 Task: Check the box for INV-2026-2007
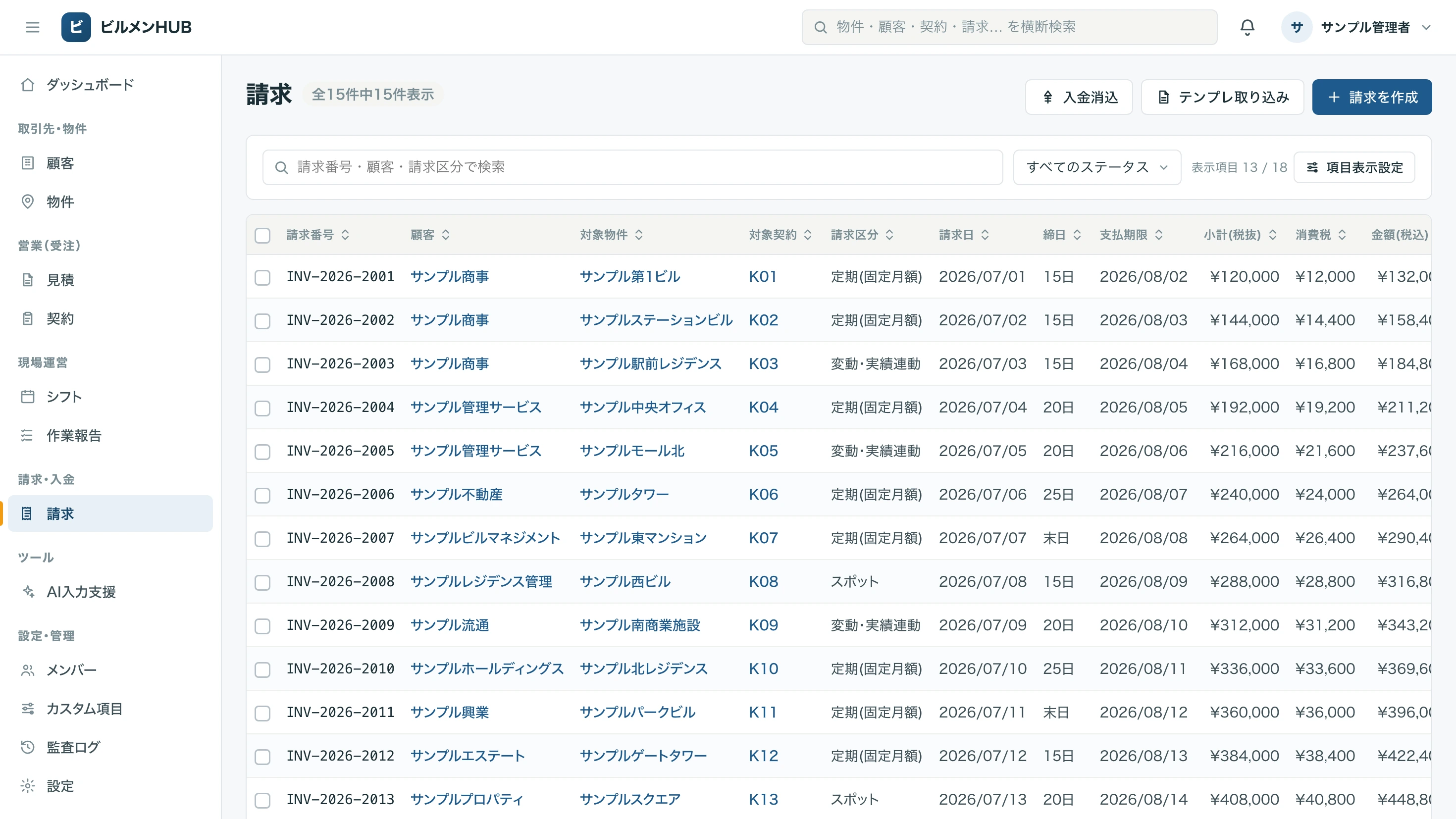tap(262, 539)
